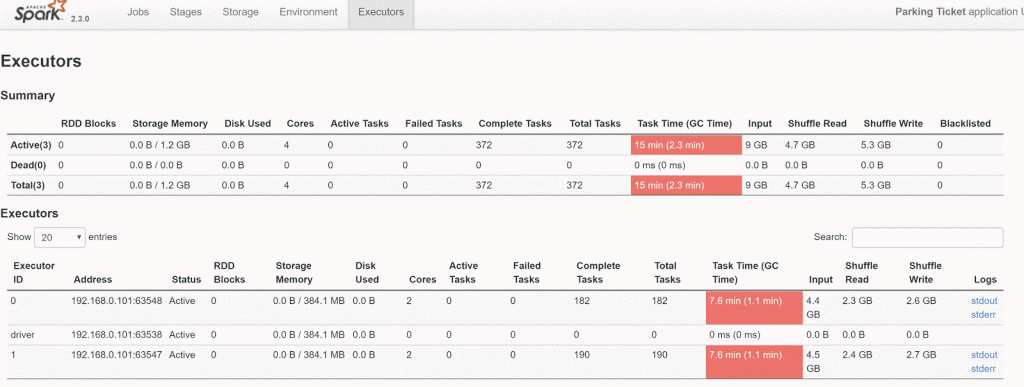Click Active row 4.7 GB shuffle read
Screen dimensions: 1024x387
[x=800, y=145]
